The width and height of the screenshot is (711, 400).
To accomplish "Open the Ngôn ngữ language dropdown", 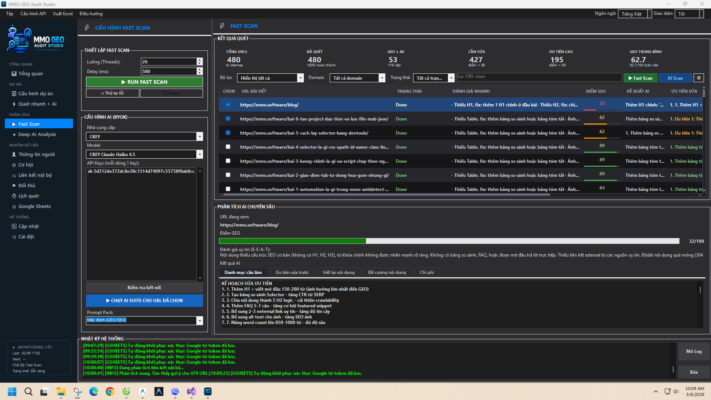I will click(x=635, y=14).
